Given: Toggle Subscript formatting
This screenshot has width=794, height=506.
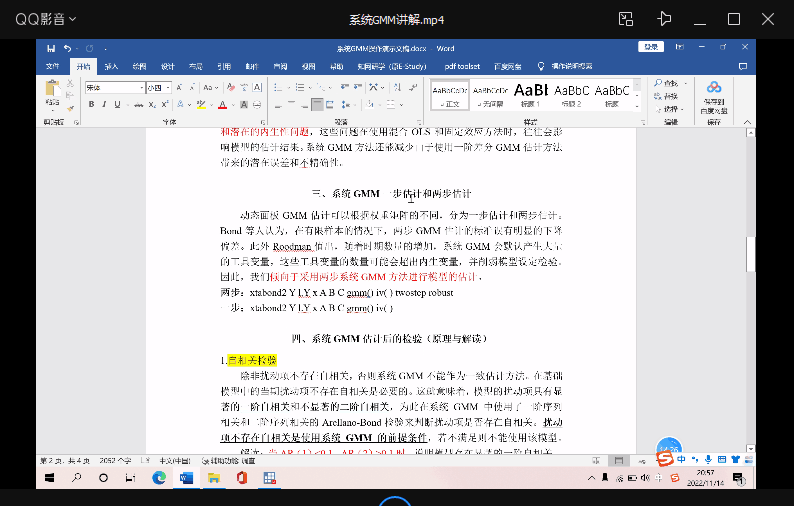Looking at the screenshot, I should pos(152,104).
